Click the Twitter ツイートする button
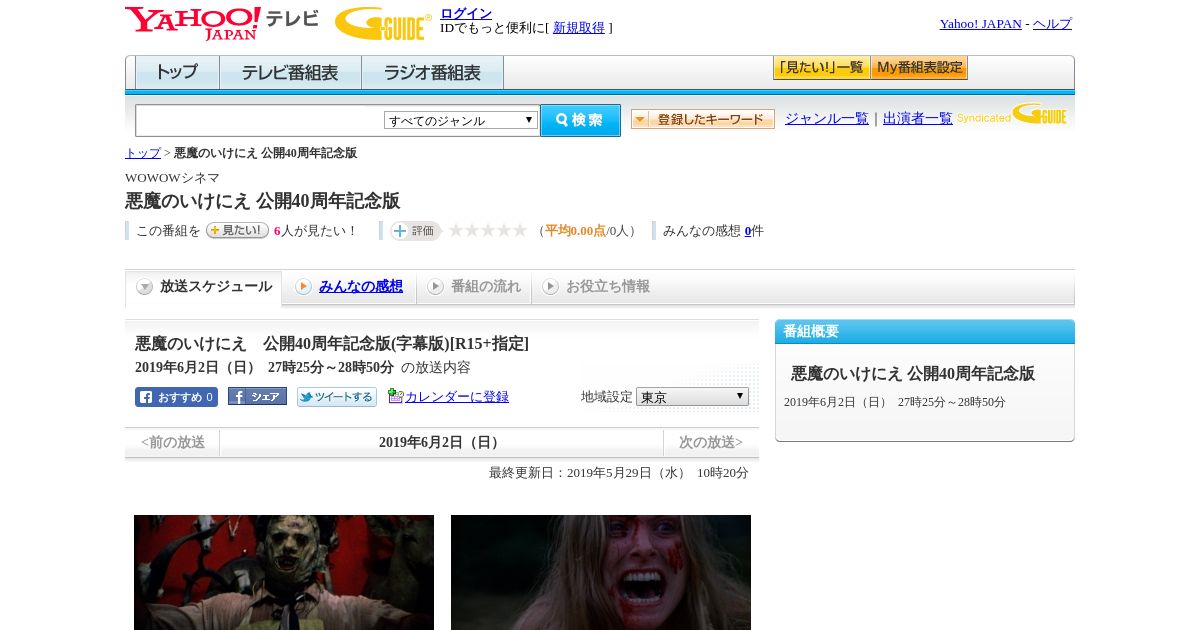This screenshot has width=1200, height=630. click(337, 397)
